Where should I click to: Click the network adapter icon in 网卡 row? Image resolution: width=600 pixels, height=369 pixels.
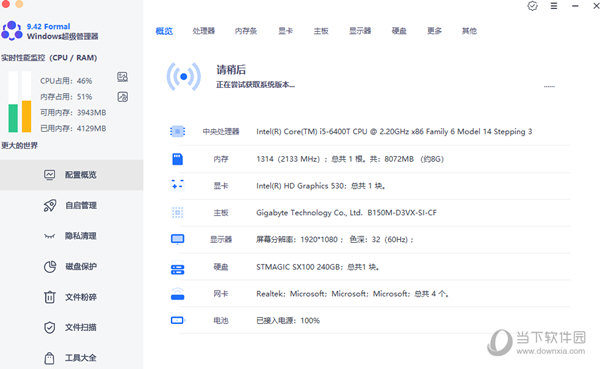(x=178, y=294)
